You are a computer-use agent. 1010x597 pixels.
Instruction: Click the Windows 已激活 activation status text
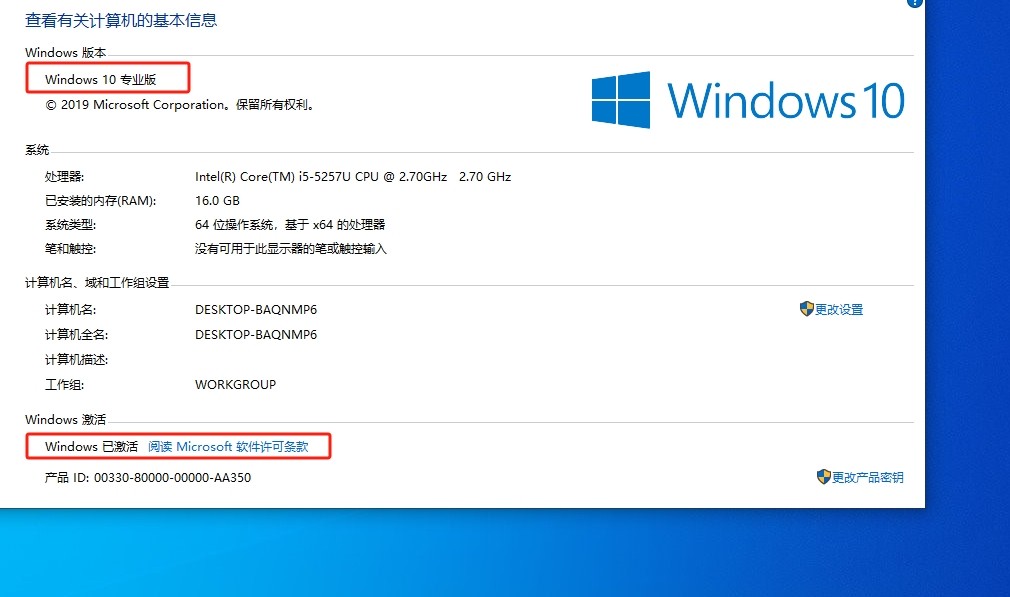pyautogui.click(x=91, y=446)
